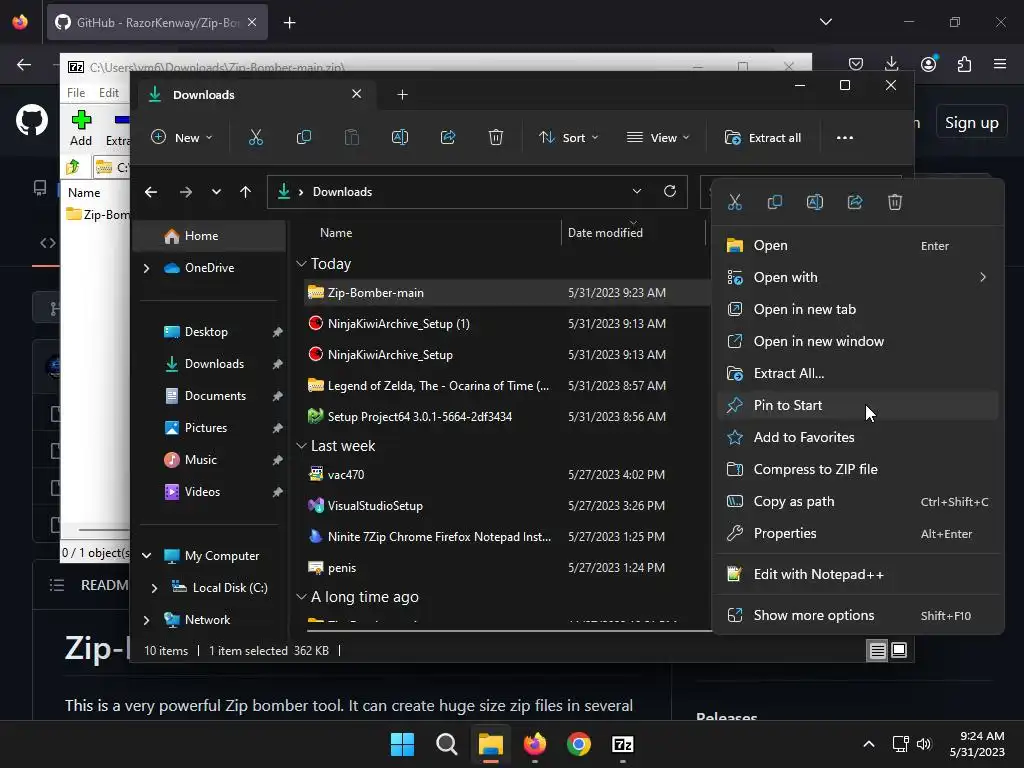Expand OneDrive in navigation pane

click(146, 268)
